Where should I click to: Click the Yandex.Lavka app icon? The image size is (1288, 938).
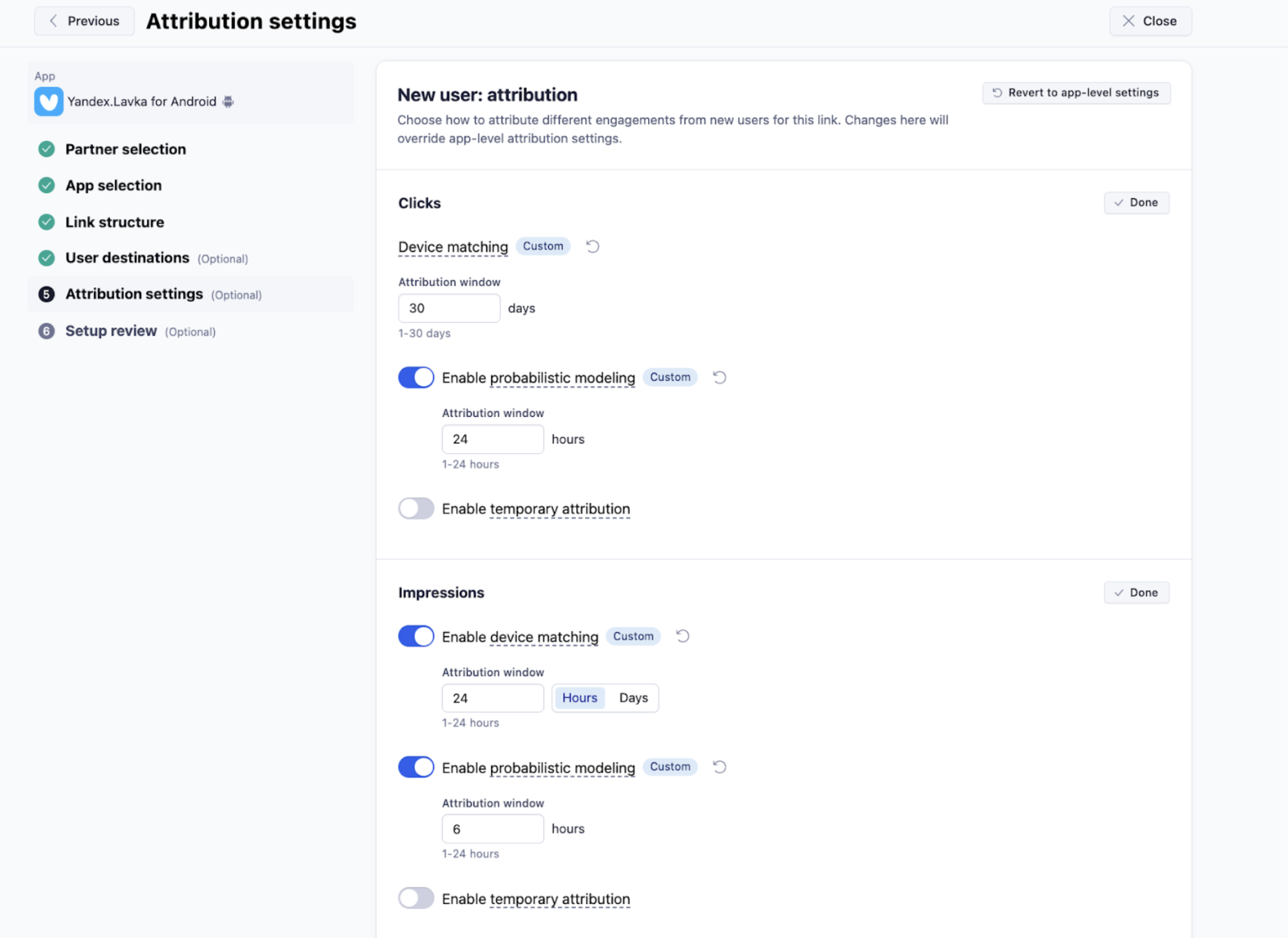(49, 102)
